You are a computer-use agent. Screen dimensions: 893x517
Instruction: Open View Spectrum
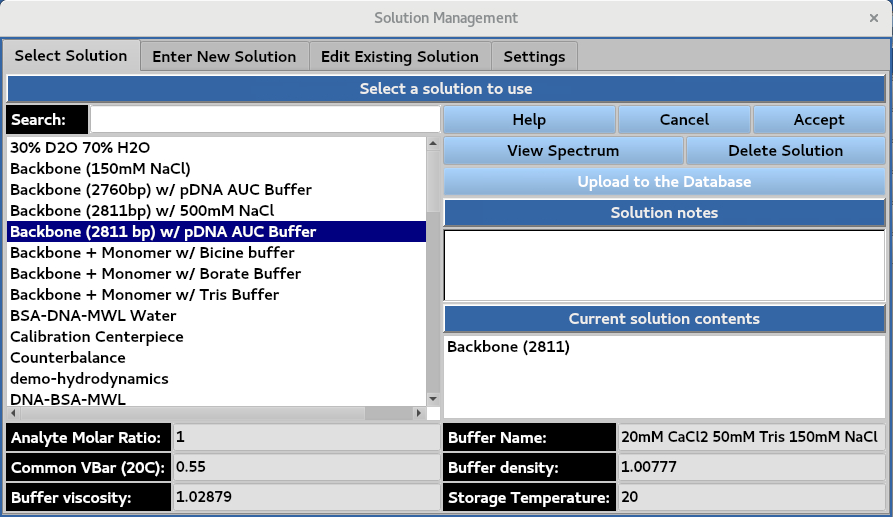point(563,151)
